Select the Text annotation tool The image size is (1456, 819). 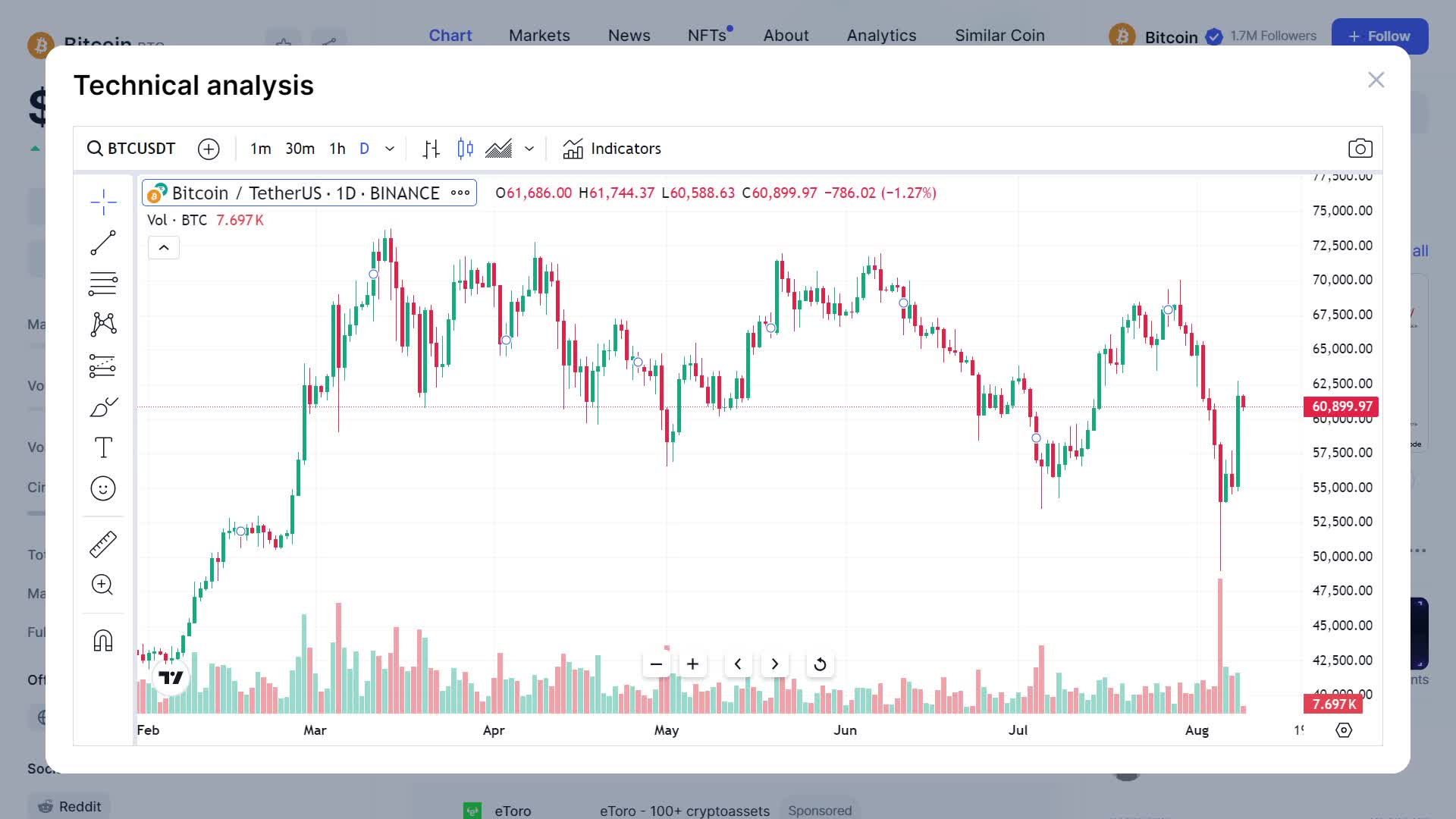(103, 447)
